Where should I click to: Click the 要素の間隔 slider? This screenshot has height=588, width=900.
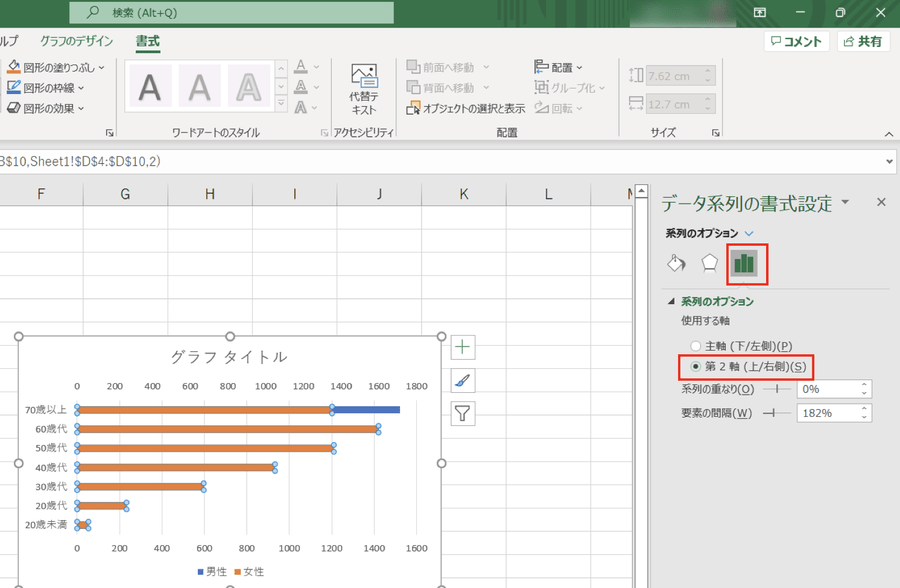click(771, 413)
